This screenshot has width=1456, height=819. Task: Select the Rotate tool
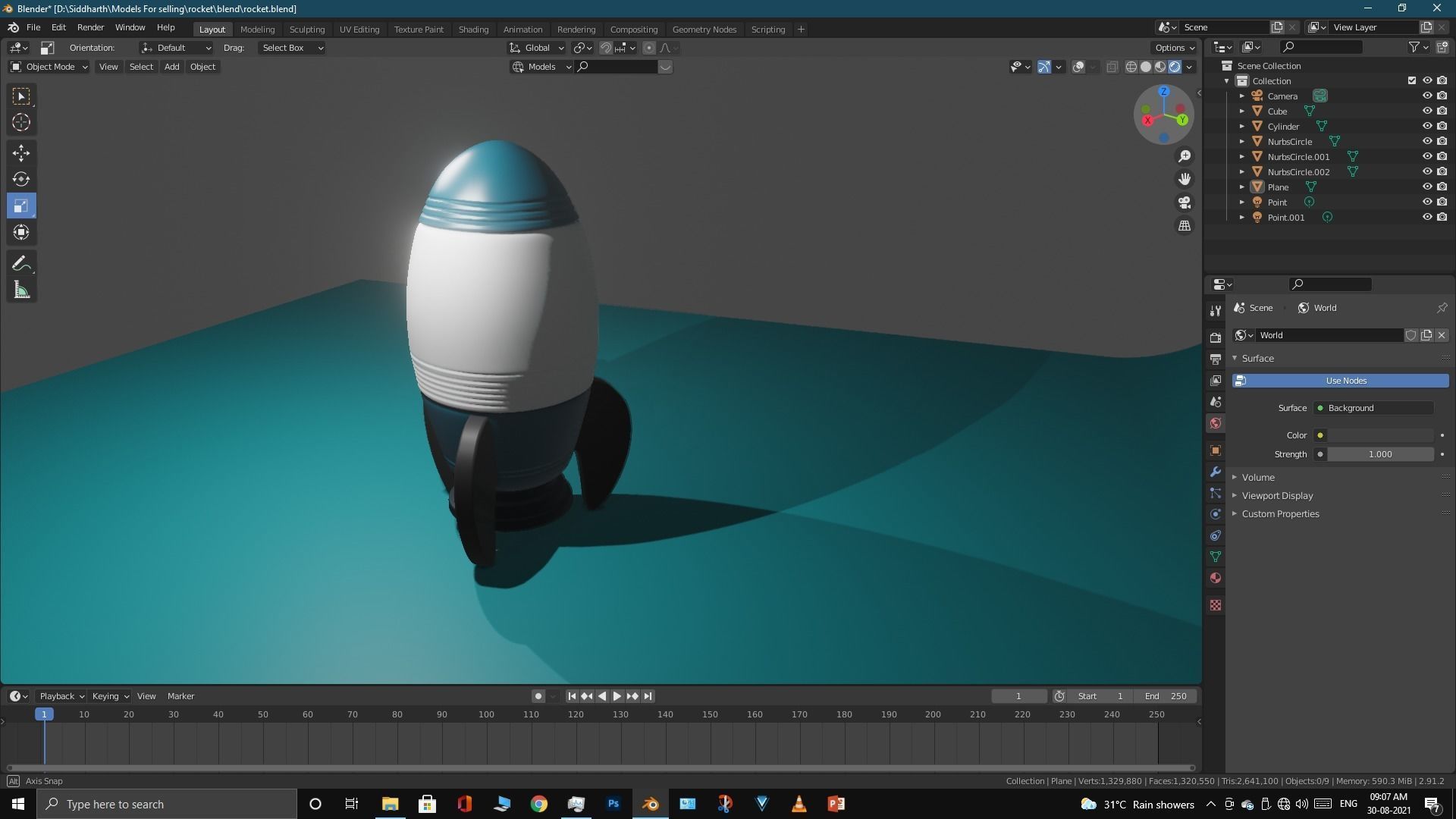pyautogui.click(x=21, y=180)
